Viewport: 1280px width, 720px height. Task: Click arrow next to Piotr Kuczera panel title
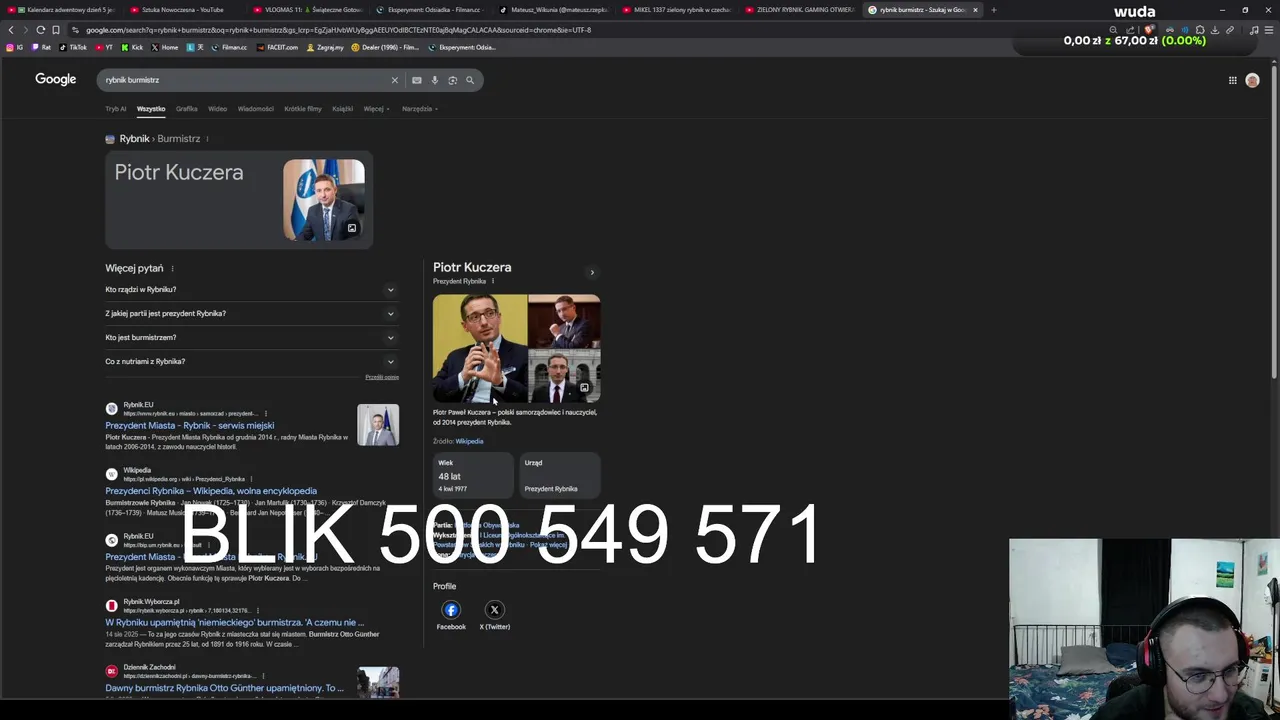click(x=592, y=272)
